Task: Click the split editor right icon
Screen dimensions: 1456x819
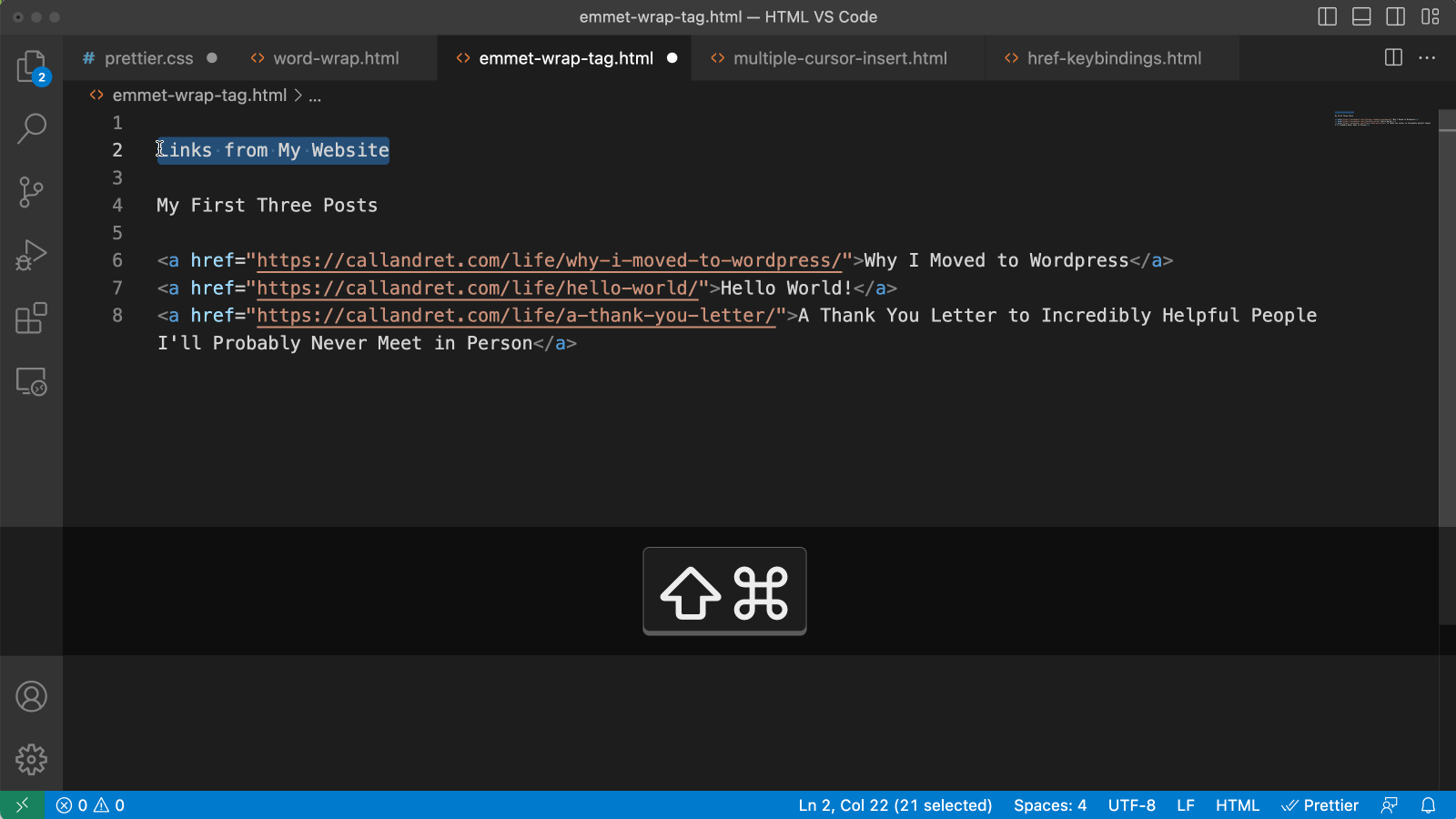Action: pyautogui.click(x=1393, y=57)
